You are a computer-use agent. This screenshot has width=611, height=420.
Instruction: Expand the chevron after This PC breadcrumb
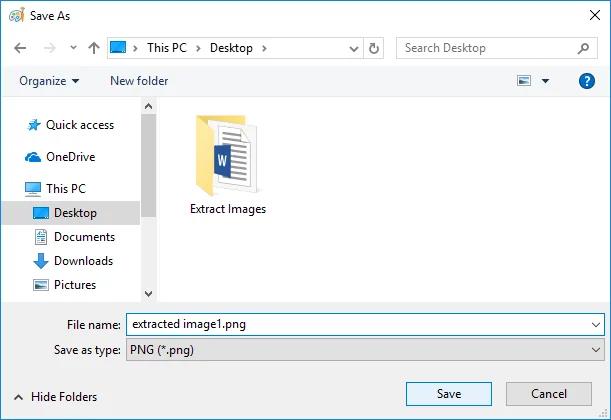coord(198,48)
